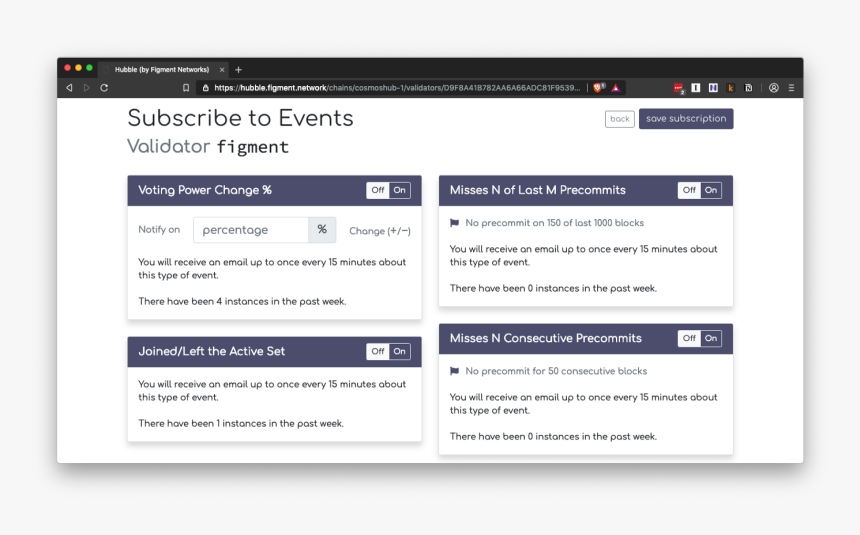Screen dimensions: 860x535
Task: Switch on Misses N of Last M Precommits
Action: tap(711, 190)
